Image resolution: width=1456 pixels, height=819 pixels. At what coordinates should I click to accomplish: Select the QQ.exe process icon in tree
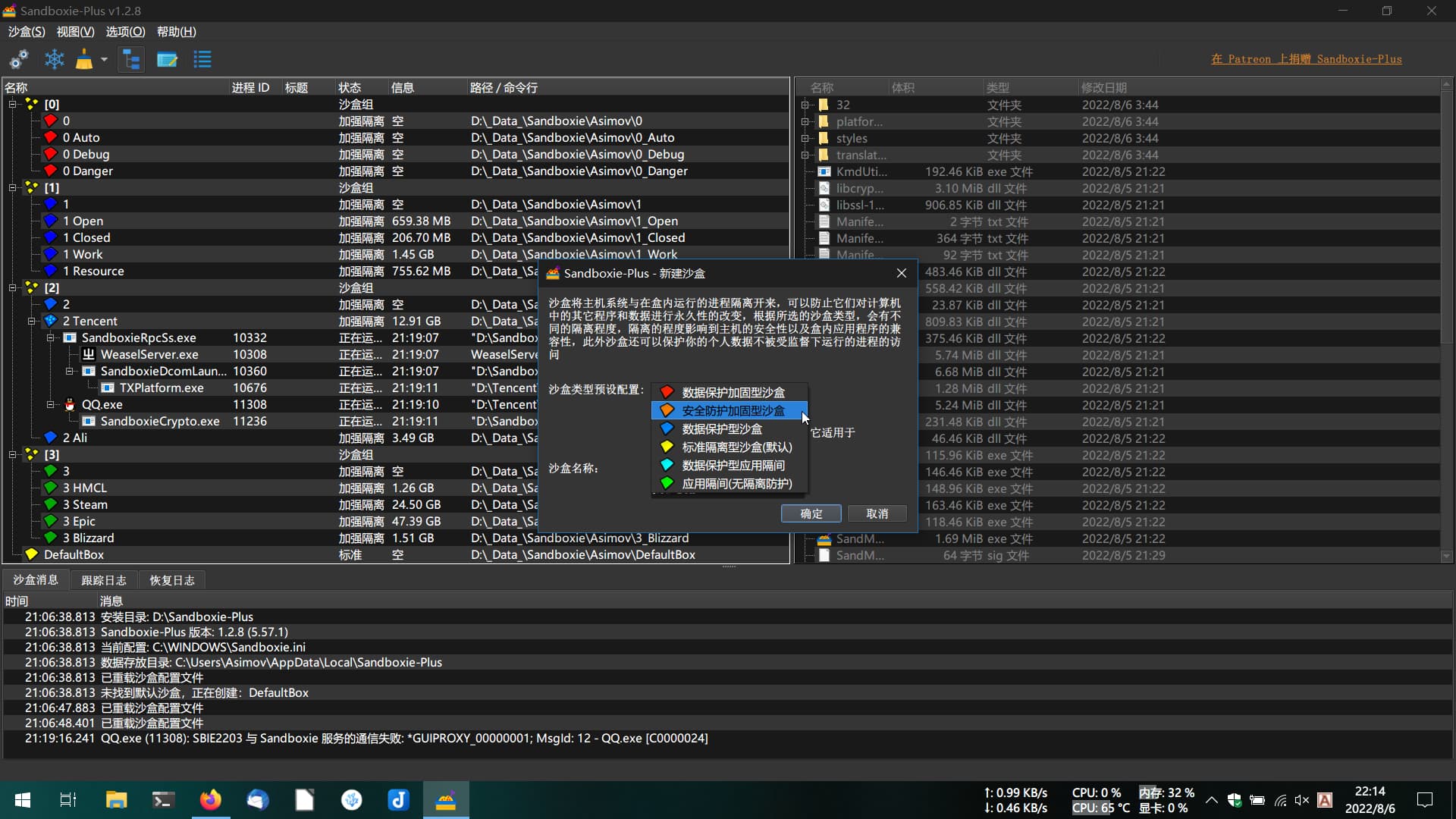click(x=70, y=404)
